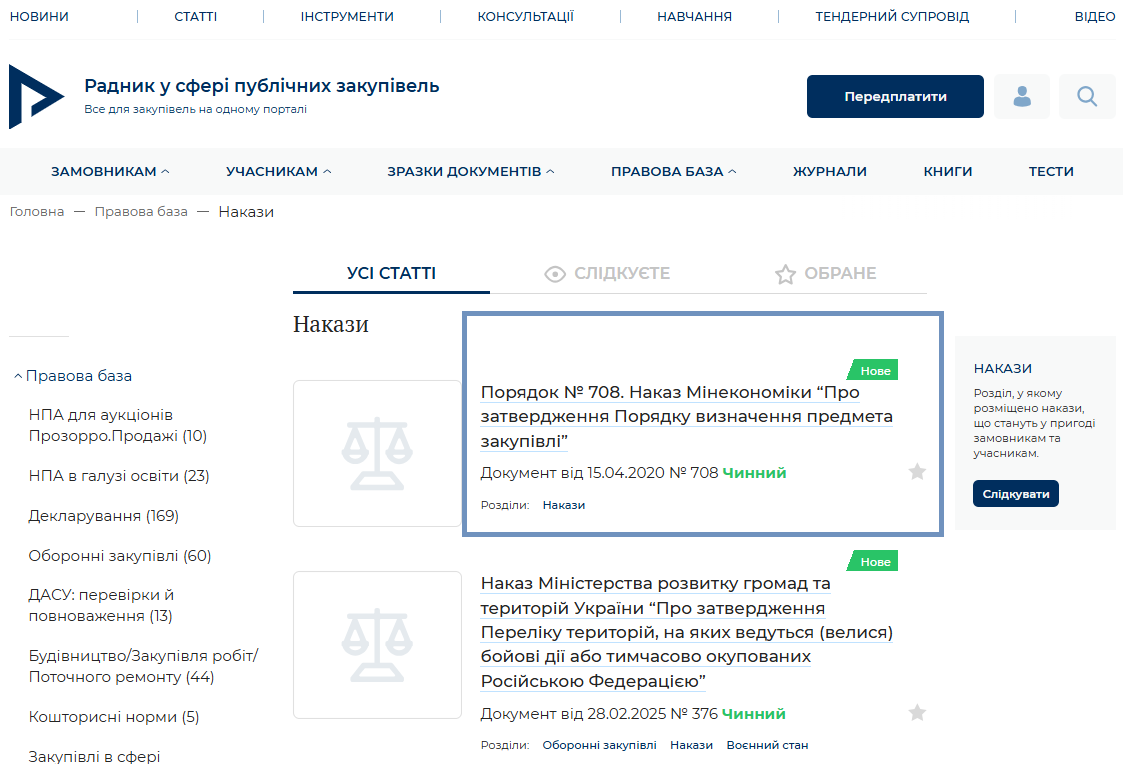Star the Порядок № 708 document
This screenshot has height=764, width=1123.
click(x=917, y=472)
